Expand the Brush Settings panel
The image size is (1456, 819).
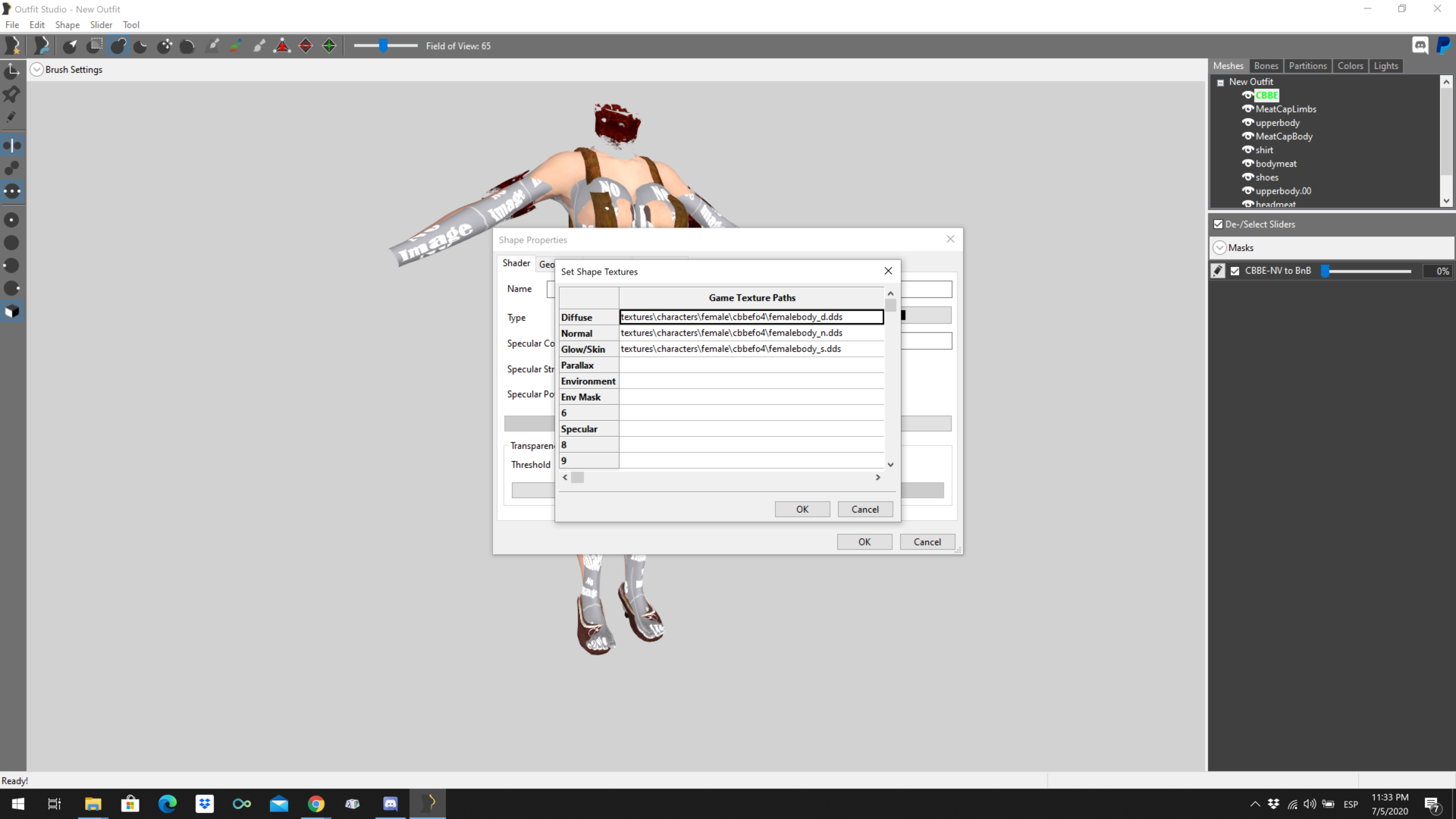(x=36, y=70)
